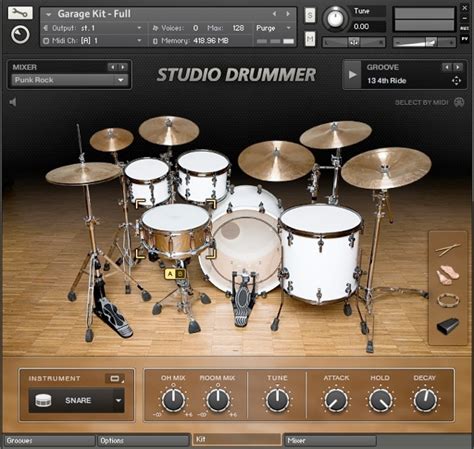Click the Tune value 0.00 field

point(369,27)
